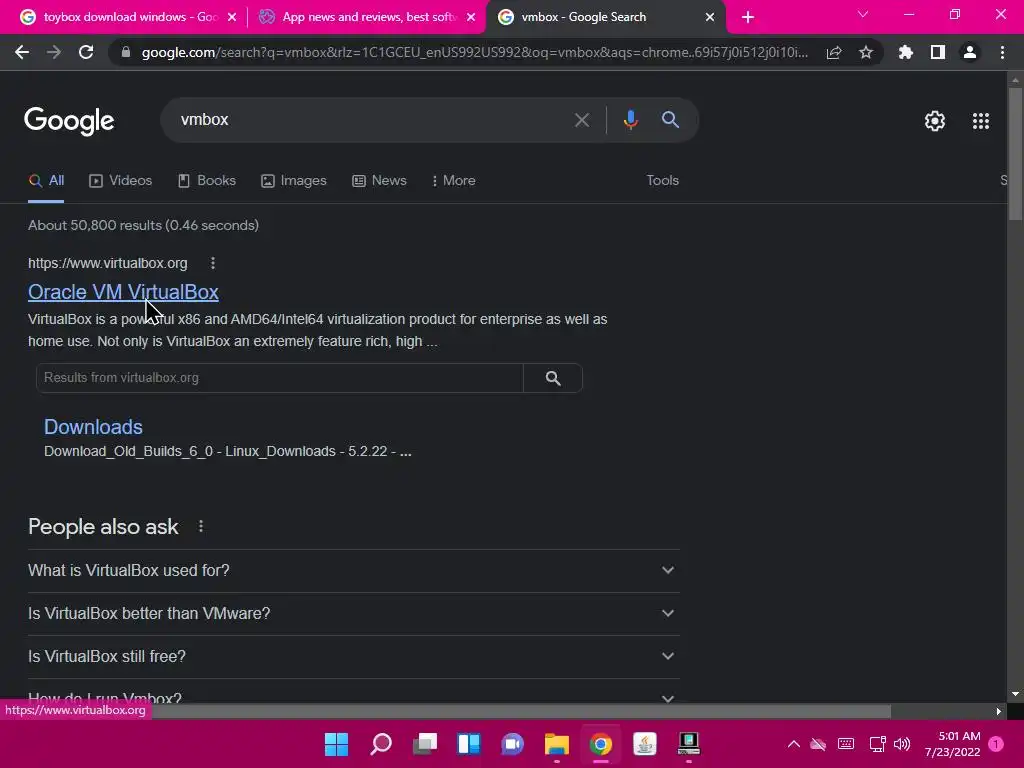Go back to the previous page

pyautogui.click(x=22, y=52)
